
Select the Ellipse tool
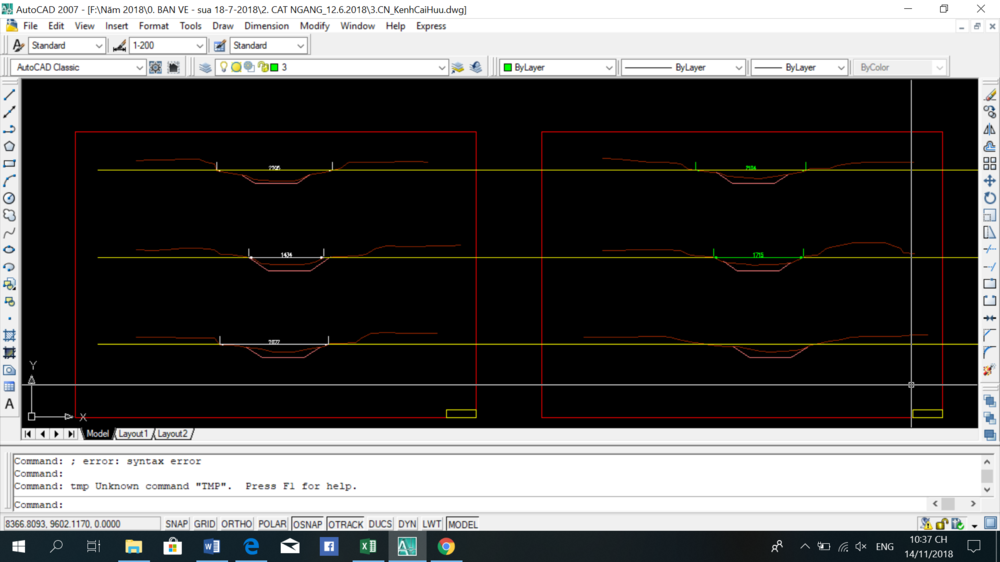point(10,250)
